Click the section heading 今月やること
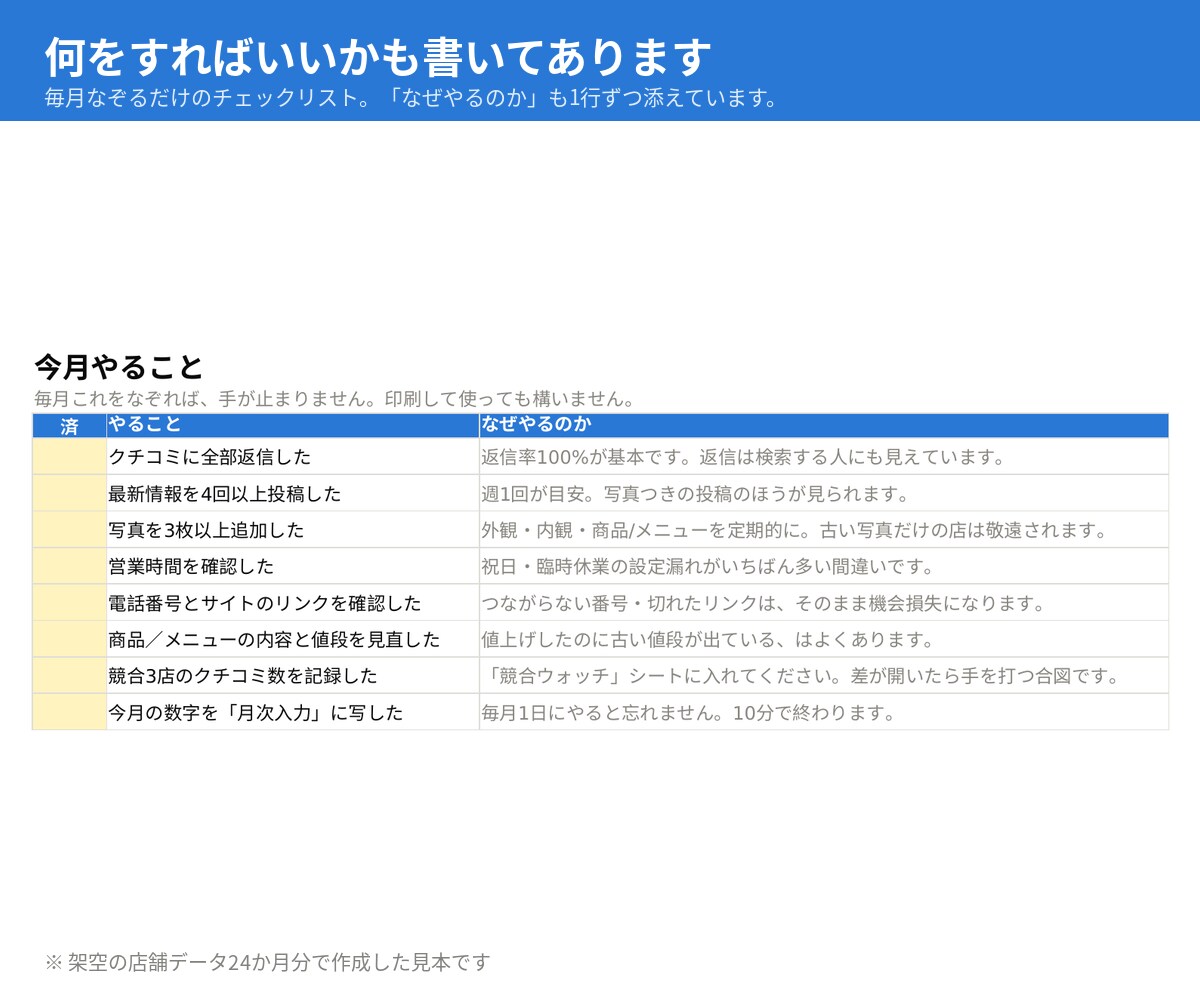The height and width of the screenshot is (990, 1200). (119, 367)
